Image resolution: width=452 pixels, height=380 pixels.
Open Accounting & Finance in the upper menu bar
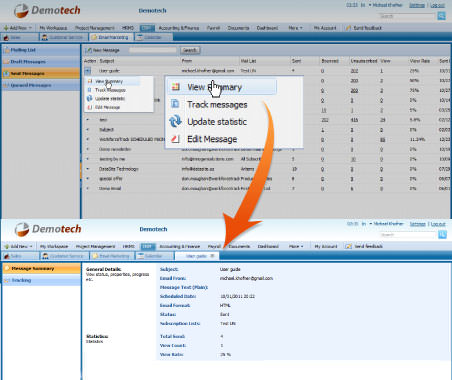click(179, 28)
